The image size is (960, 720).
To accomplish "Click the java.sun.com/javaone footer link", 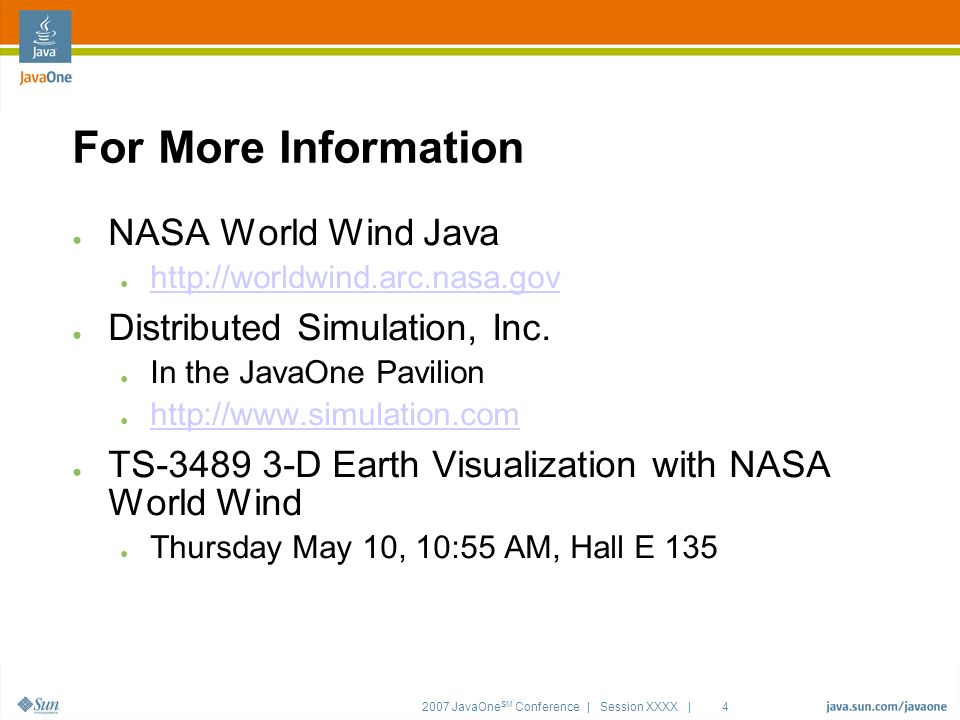I will 886,707.
